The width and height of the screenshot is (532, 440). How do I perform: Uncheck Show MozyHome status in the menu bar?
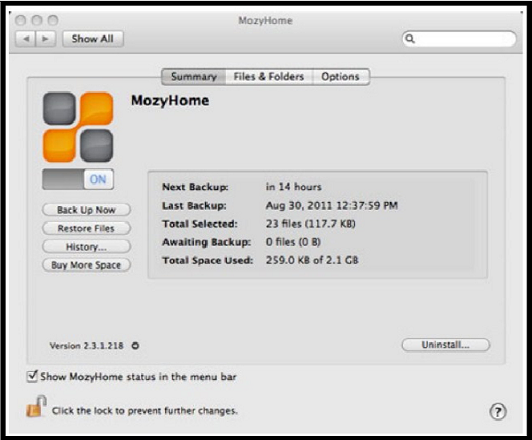click(32, 376)
